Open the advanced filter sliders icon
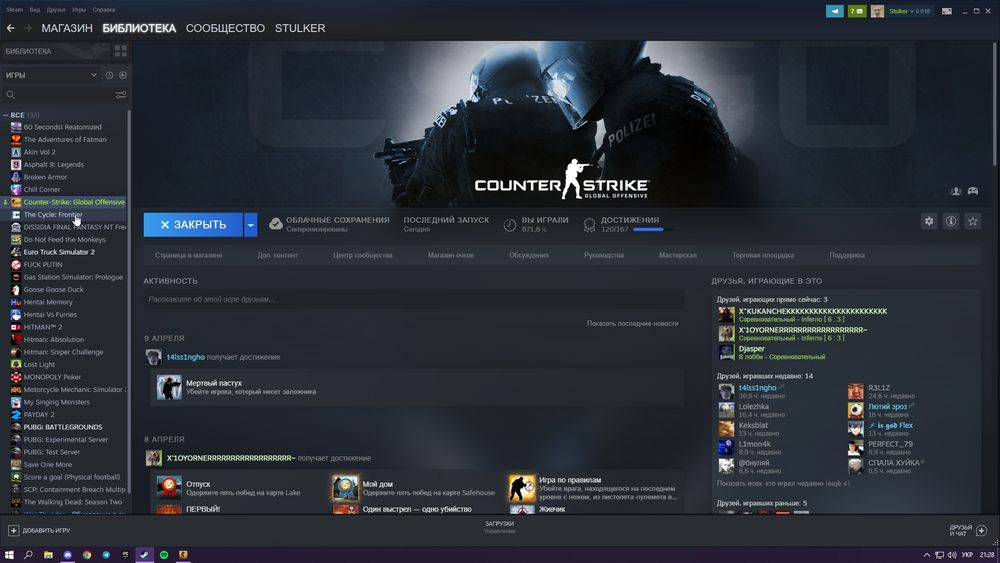 (x=121, y=94)
